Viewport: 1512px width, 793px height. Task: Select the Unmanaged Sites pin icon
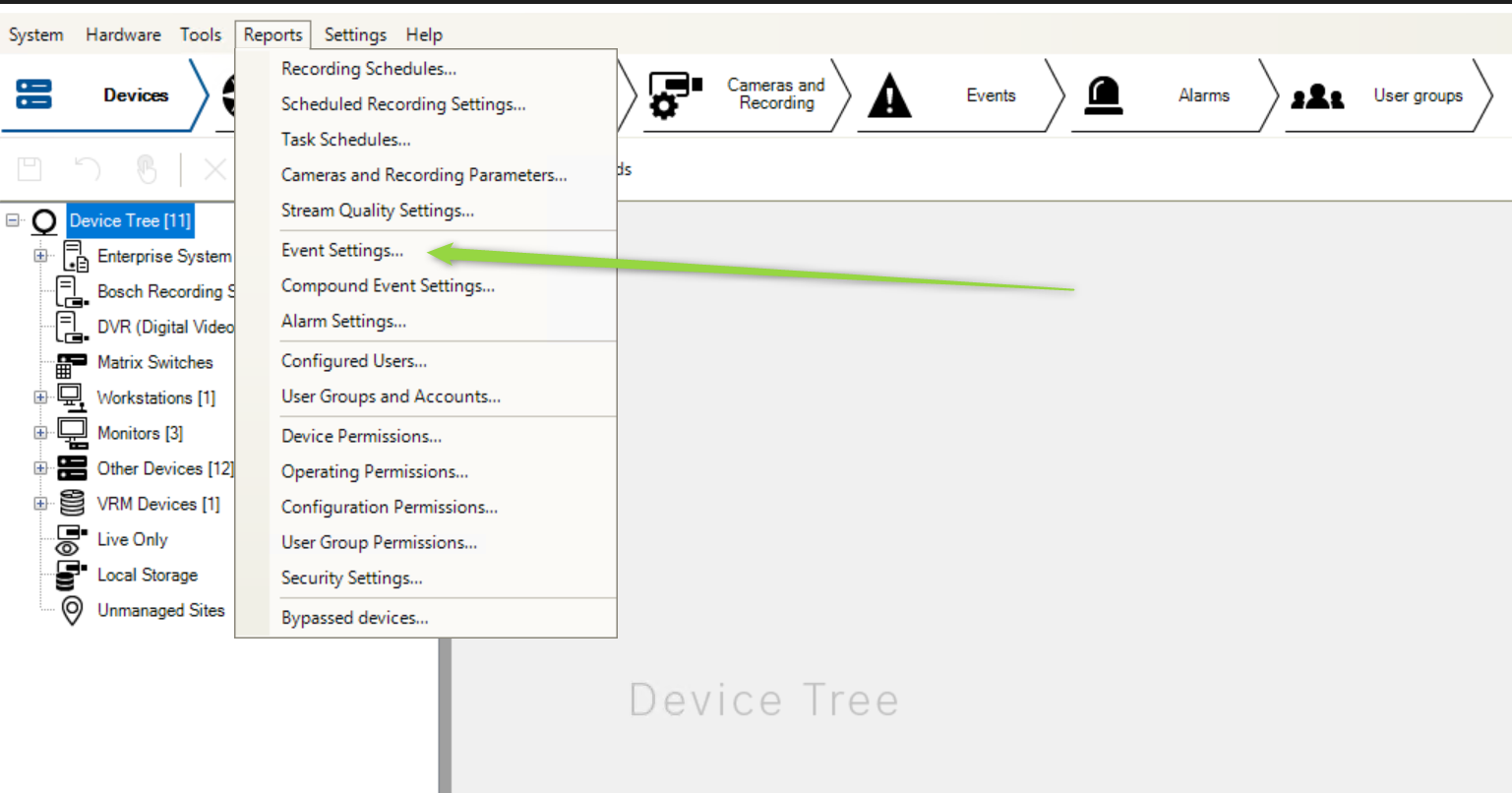71,610
